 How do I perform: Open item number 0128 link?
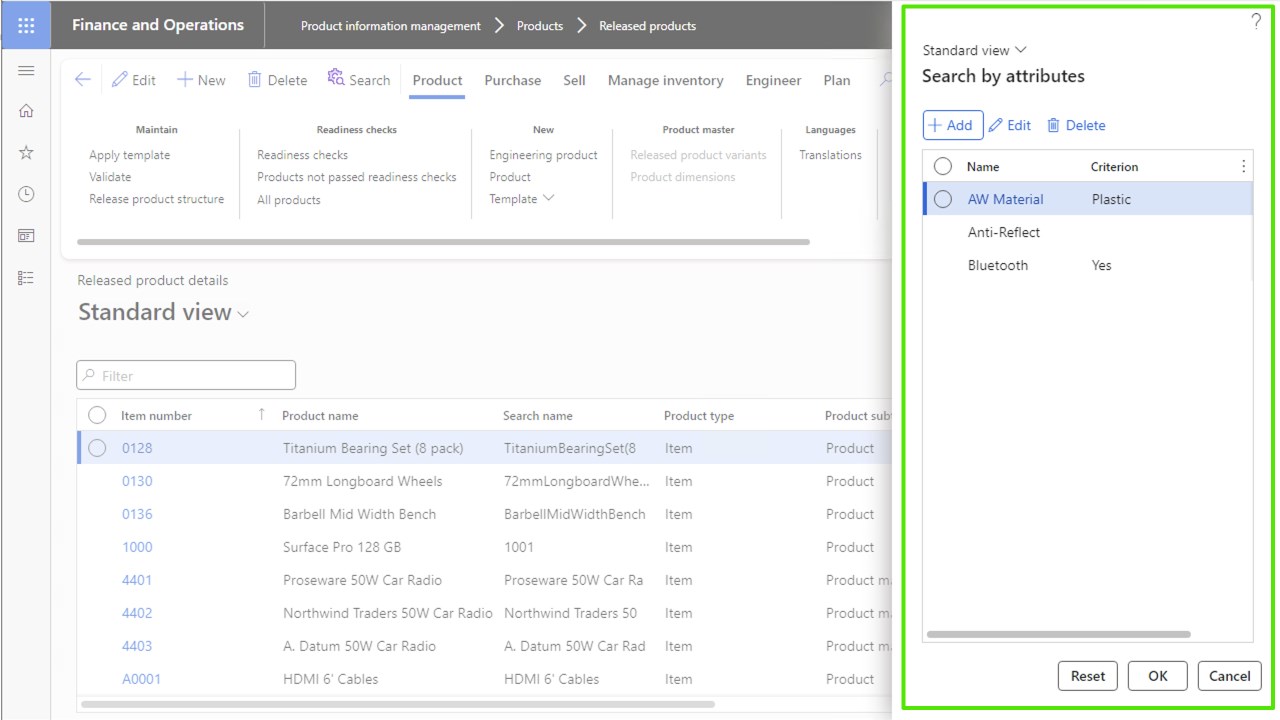pos(137,448)
